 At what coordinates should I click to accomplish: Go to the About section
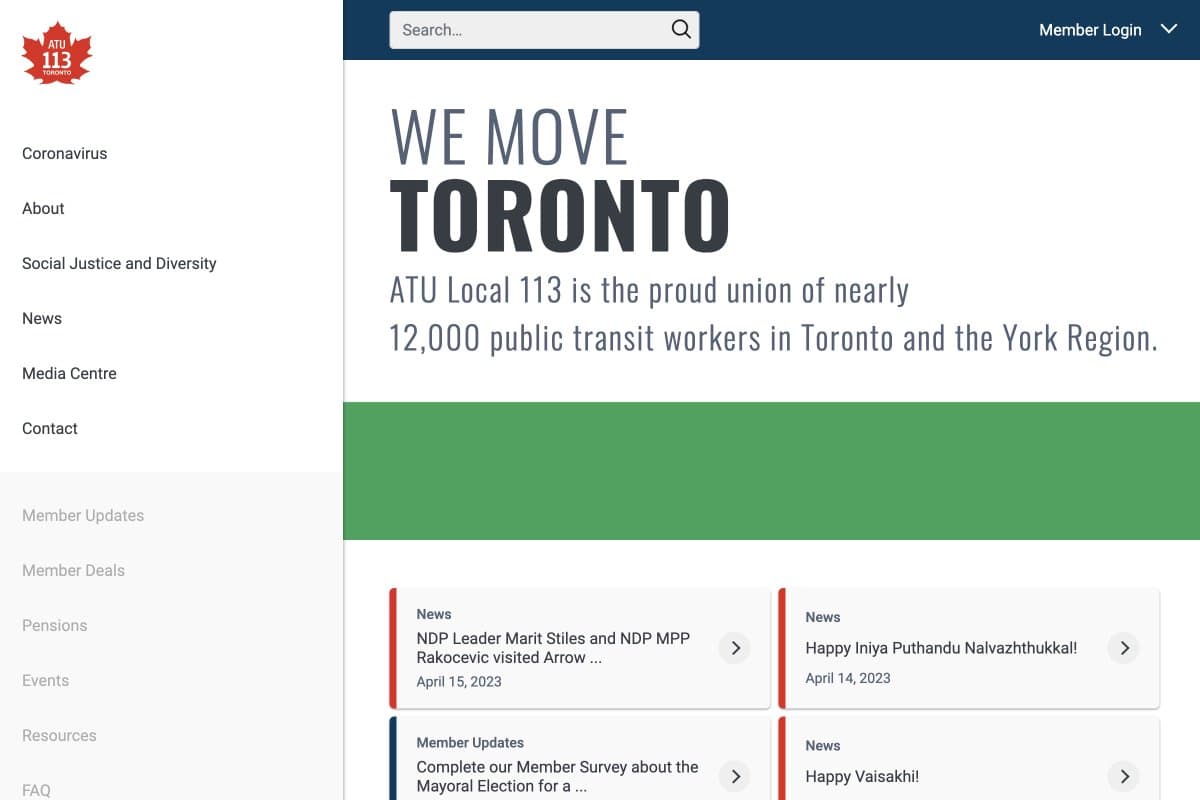43,209
